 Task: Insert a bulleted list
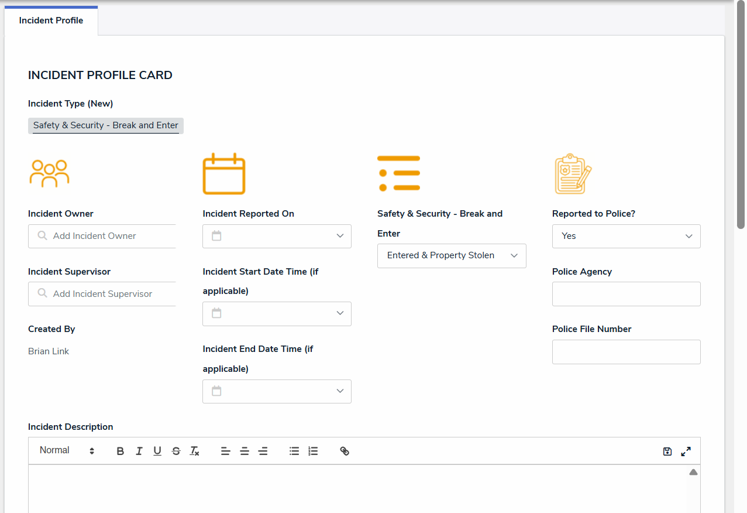click(x=294, y=451)
